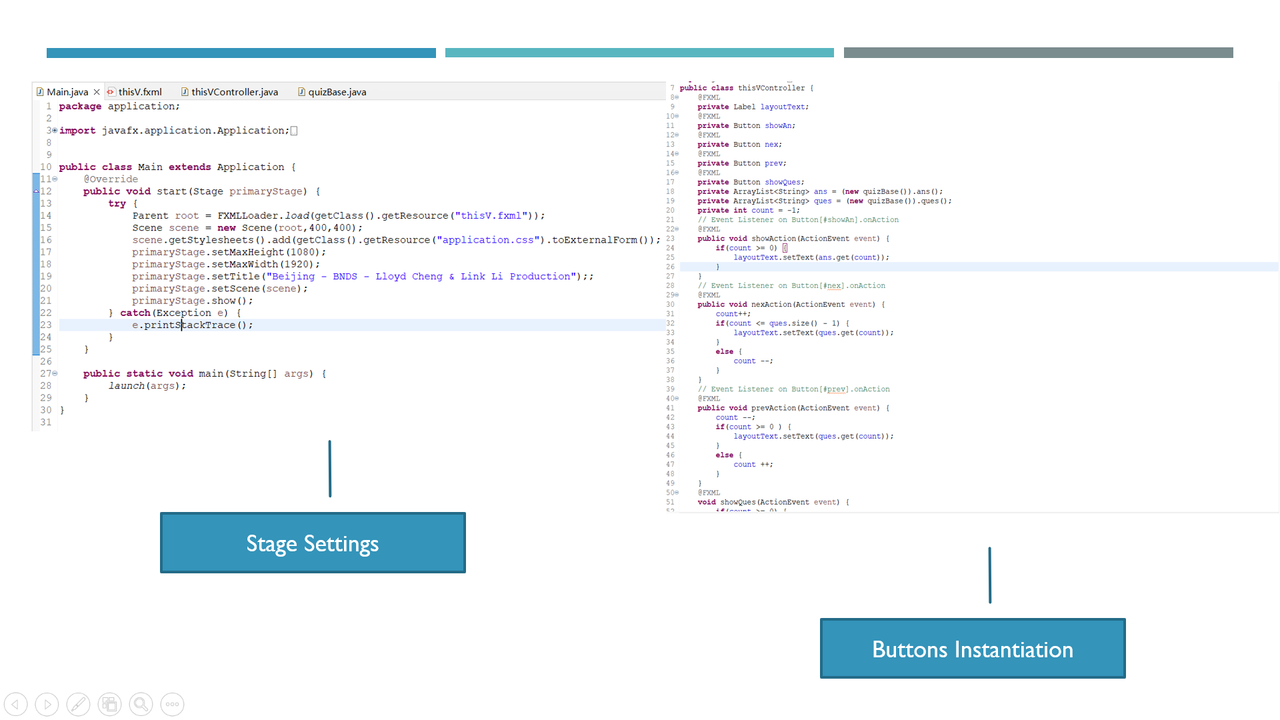Click the Java file icon on quizBase.java tab
1280x720 pixels.
point(301,92)
